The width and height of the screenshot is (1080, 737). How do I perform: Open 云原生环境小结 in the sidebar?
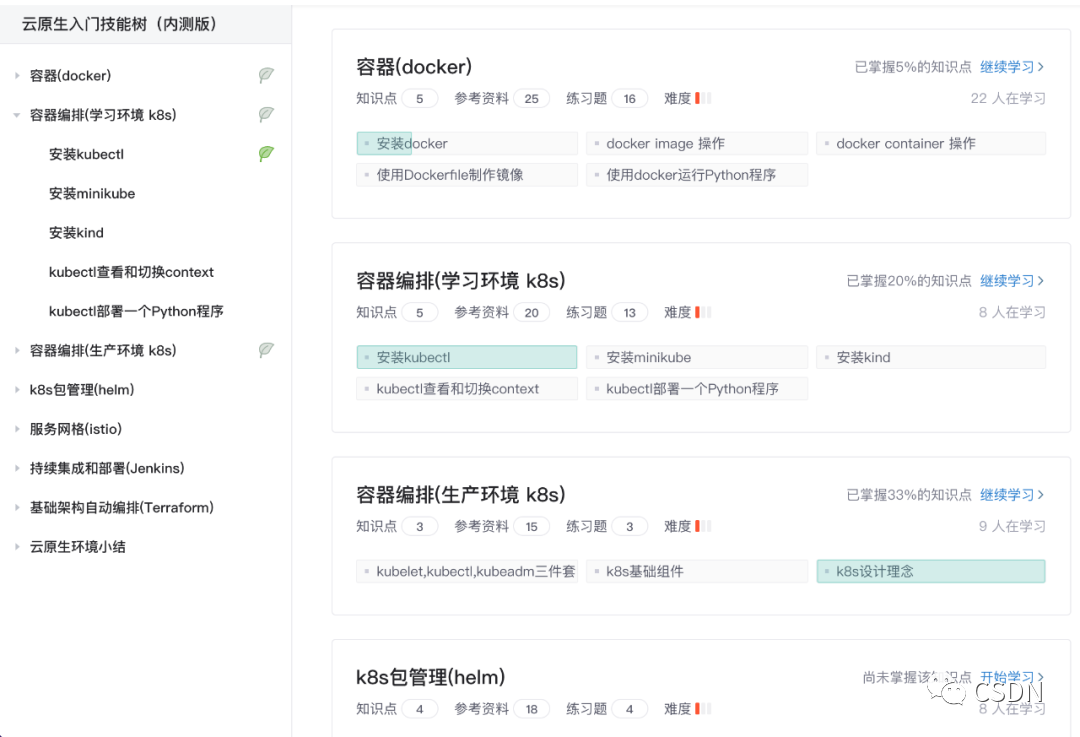[x=78, y=547]
